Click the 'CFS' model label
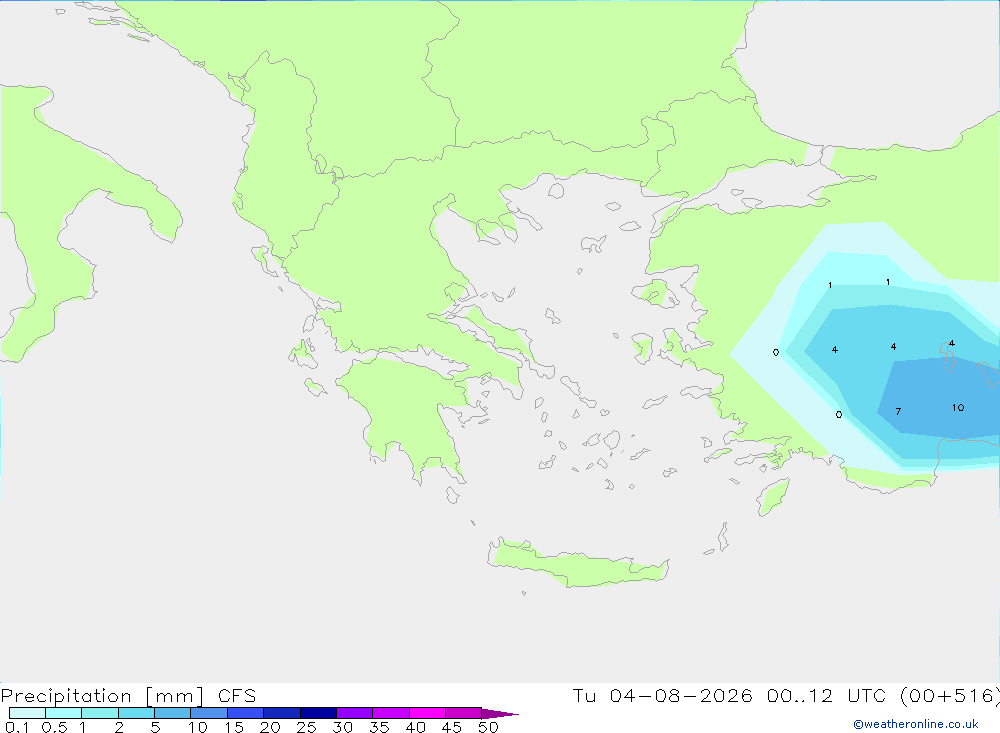The image size is (1000, 733). tap(237, 695)
